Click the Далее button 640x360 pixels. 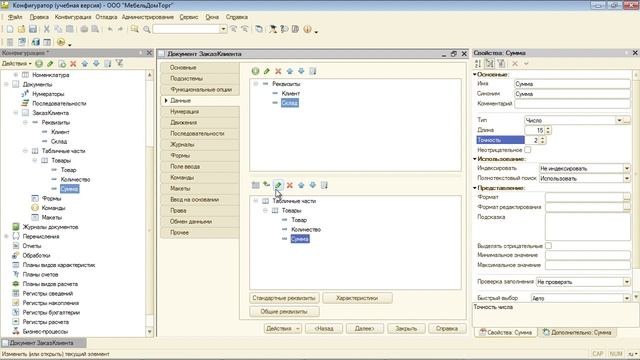[x=364, y=328]
